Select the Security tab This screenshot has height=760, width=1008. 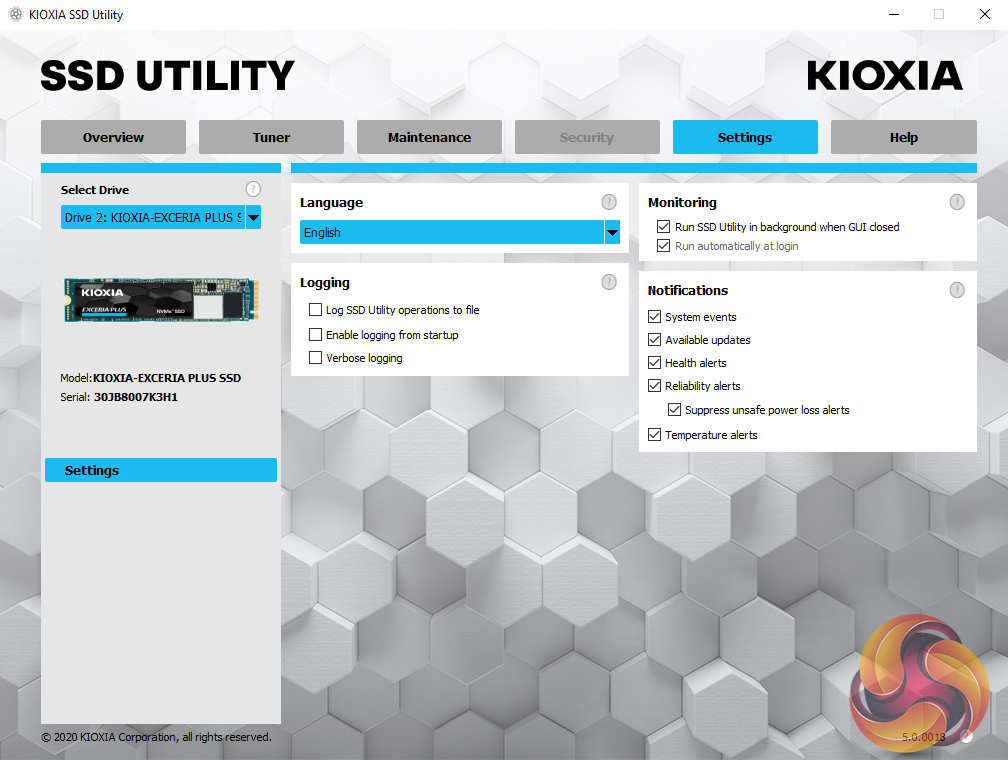(x=587, y=137)
